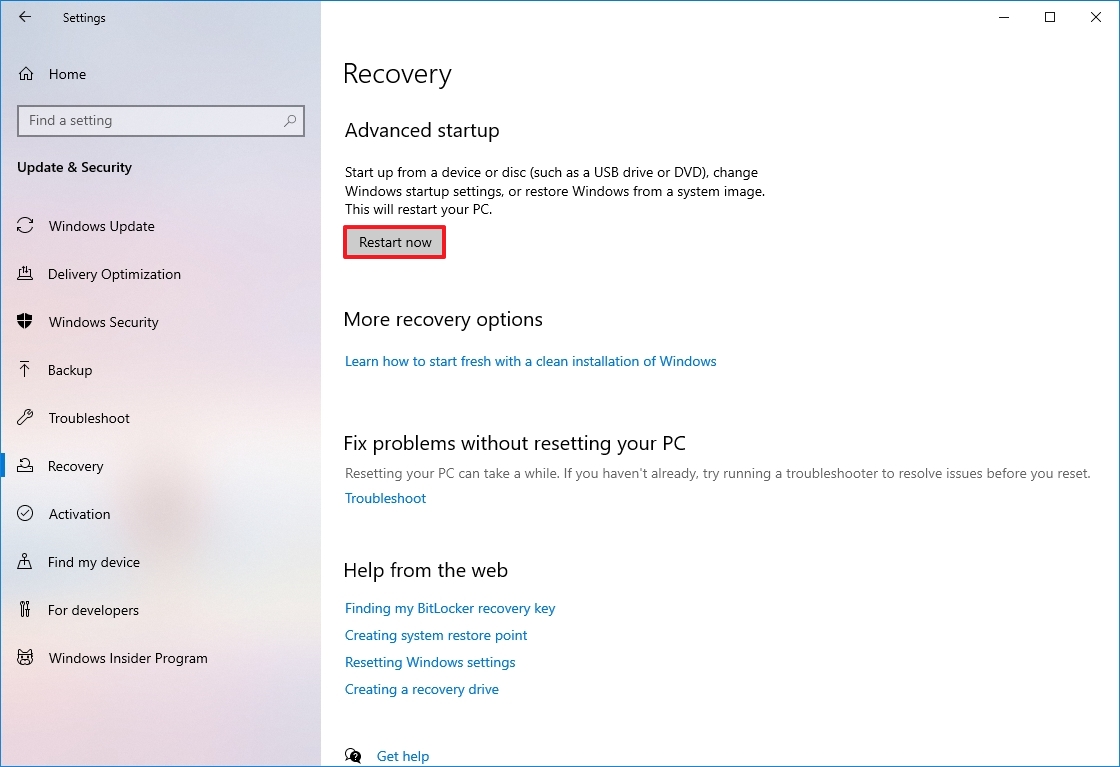This screenshot has height=767, width=1120.
Task: Open the clean installation of Windows link
Action: coord(530,361)
